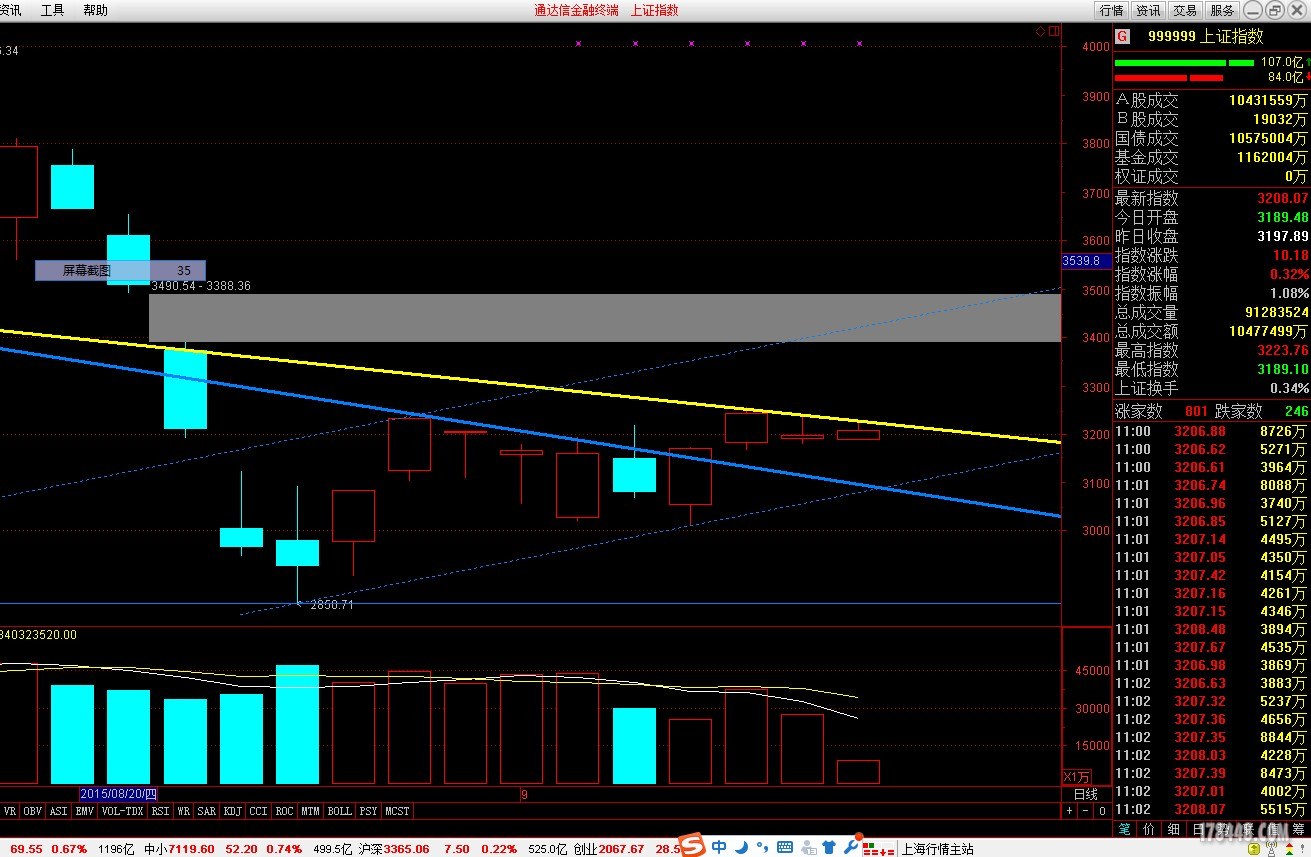Select the CCI indicator tab
1311x857 pixels.
tap(259, 811)
